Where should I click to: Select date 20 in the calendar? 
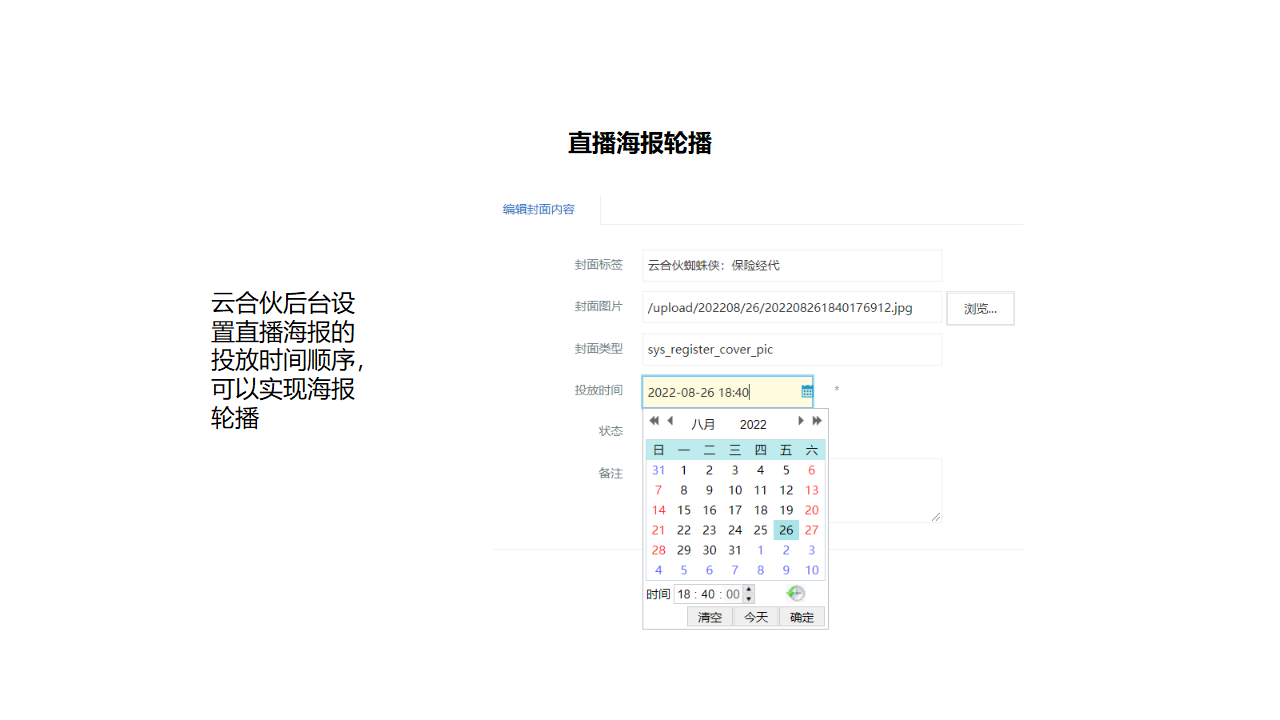click(x=812, y=510)
